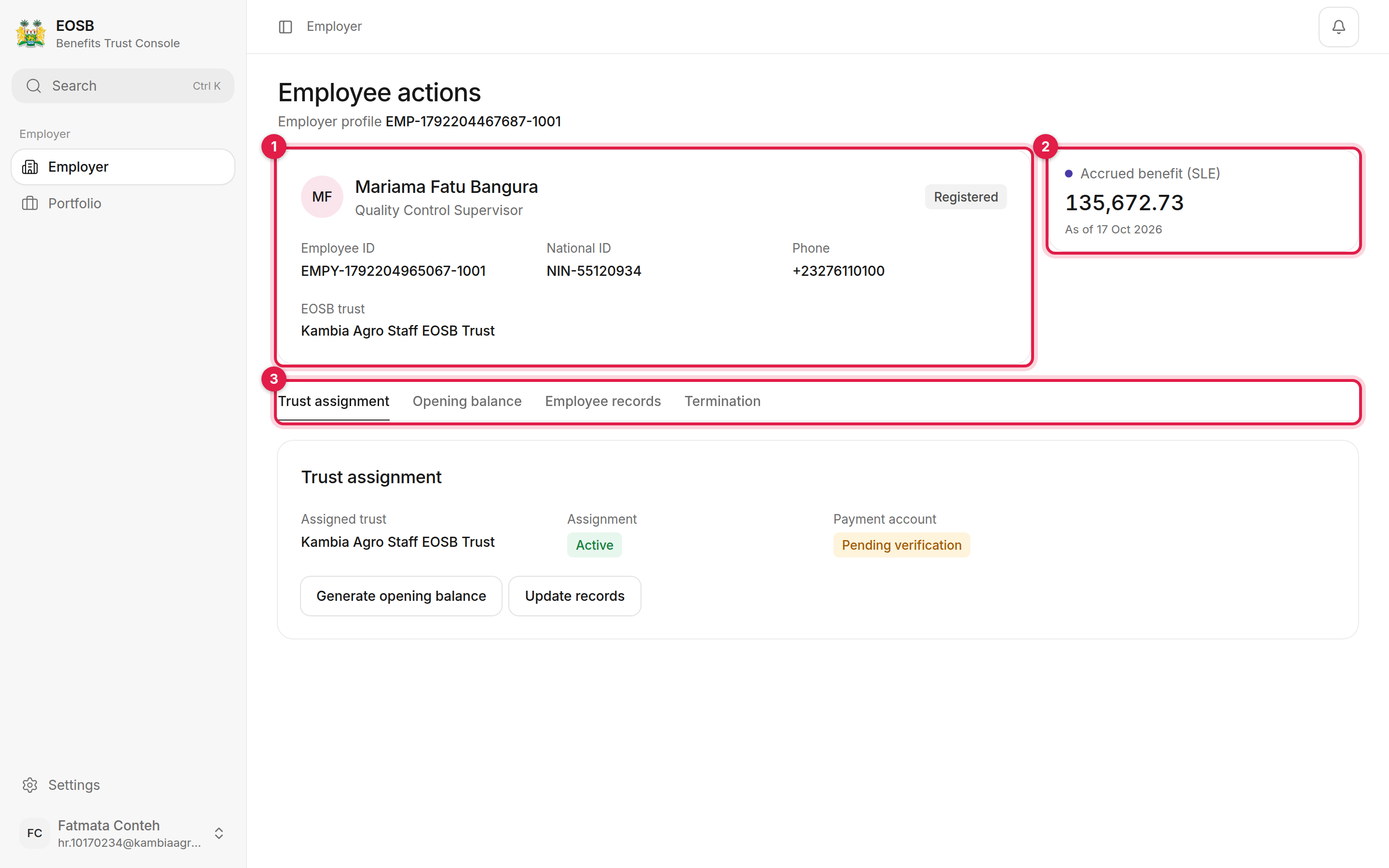Click the Employer building icon in sidebar

[30, 167]
